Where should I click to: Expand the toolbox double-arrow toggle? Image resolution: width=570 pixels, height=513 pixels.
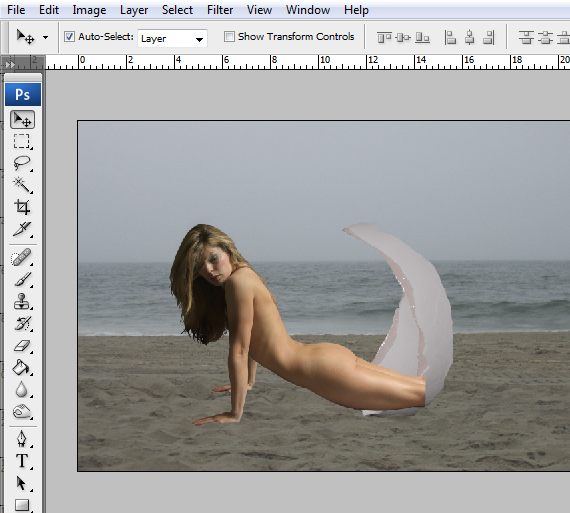pos(10,65)
